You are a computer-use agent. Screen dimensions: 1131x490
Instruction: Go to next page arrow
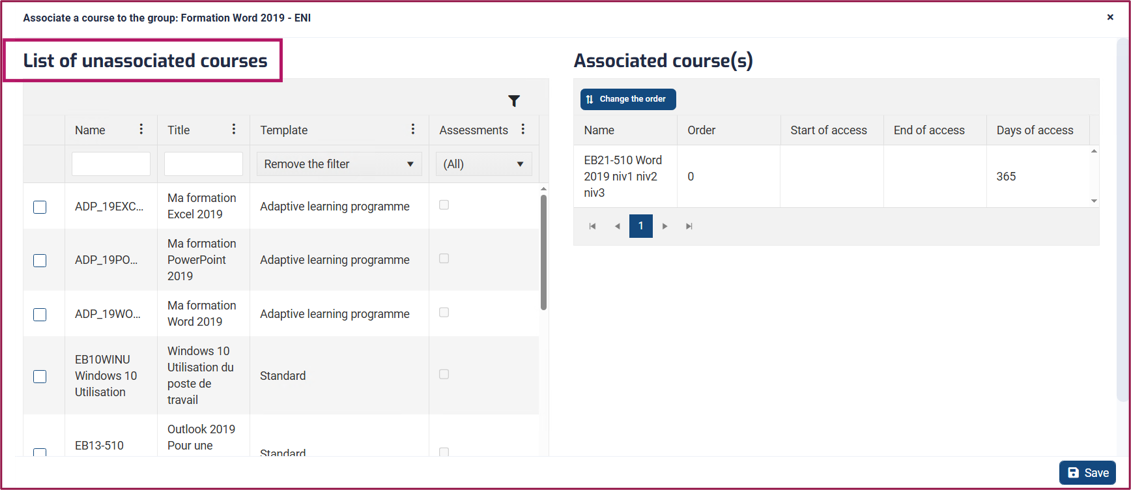[665, 226]
